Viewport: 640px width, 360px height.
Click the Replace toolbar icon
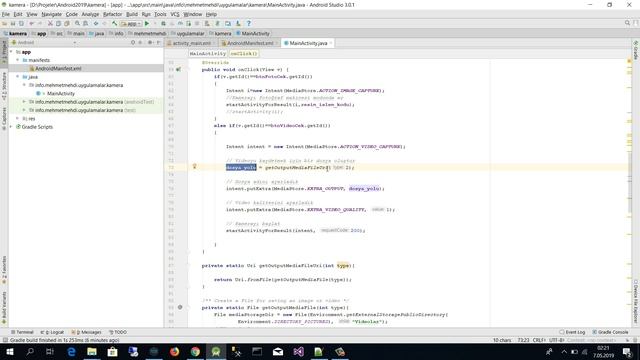(85, 24)
